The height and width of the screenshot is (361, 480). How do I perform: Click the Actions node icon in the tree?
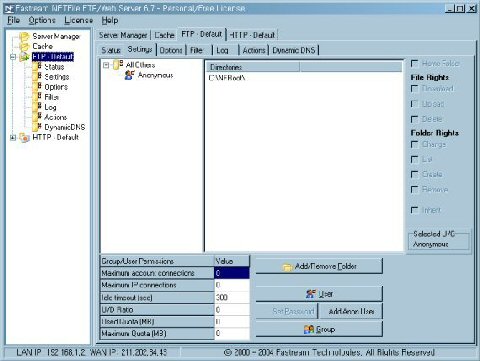coord(37,117)
